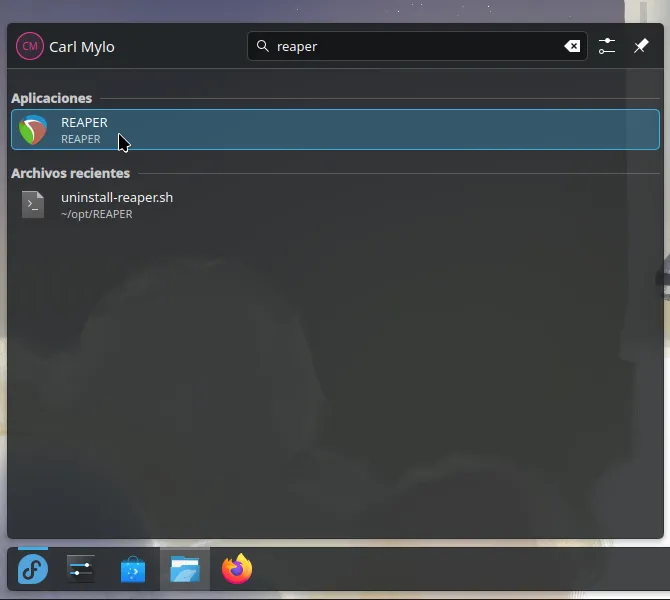Open Discover software store from taskbar
This screenshot has width=670, height=600.
point(133,569)
